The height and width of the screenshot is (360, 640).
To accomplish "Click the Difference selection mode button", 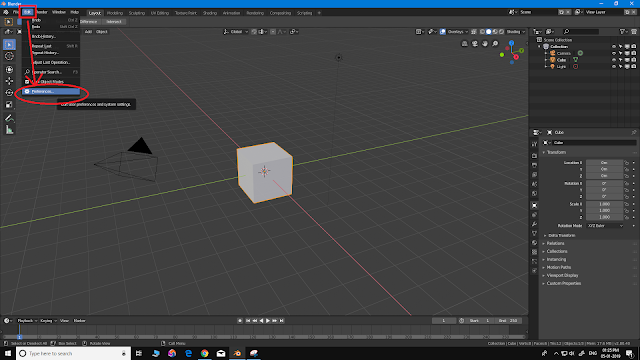I will point(89,22).
